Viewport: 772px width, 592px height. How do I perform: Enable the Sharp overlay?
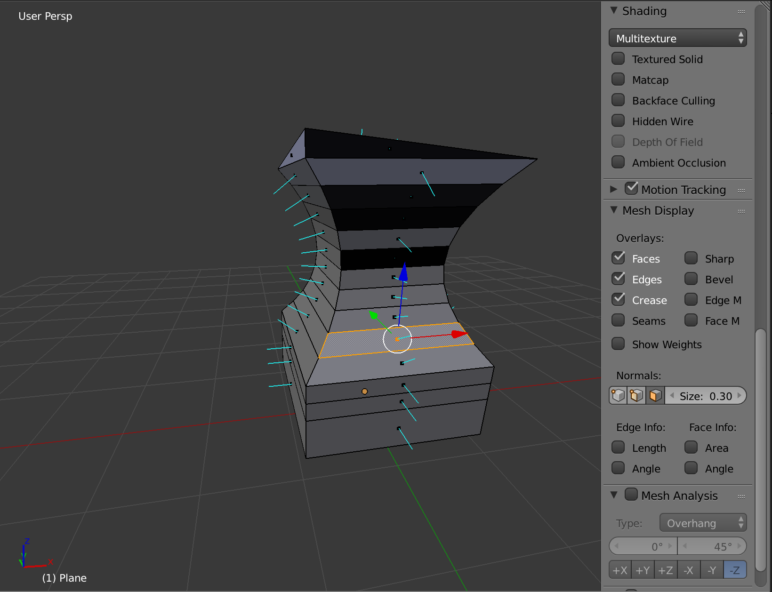[x=691, y=258]
